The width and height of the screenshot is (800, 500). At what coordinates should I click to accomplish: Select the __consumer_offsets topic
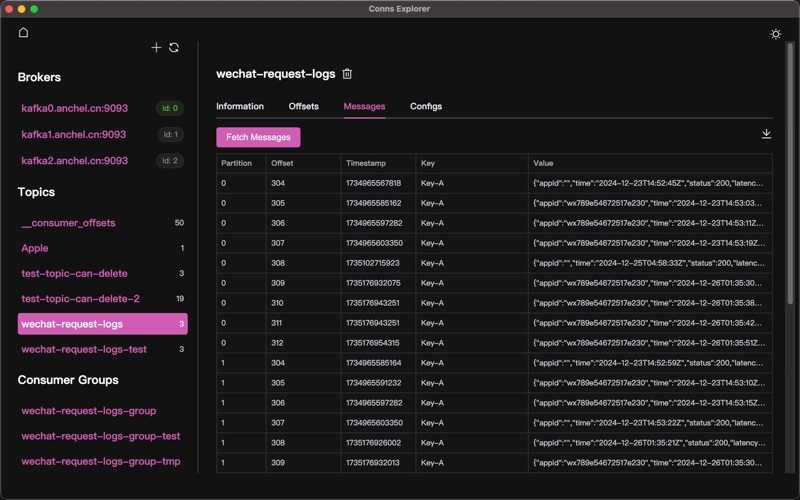[x=68, y=223]
